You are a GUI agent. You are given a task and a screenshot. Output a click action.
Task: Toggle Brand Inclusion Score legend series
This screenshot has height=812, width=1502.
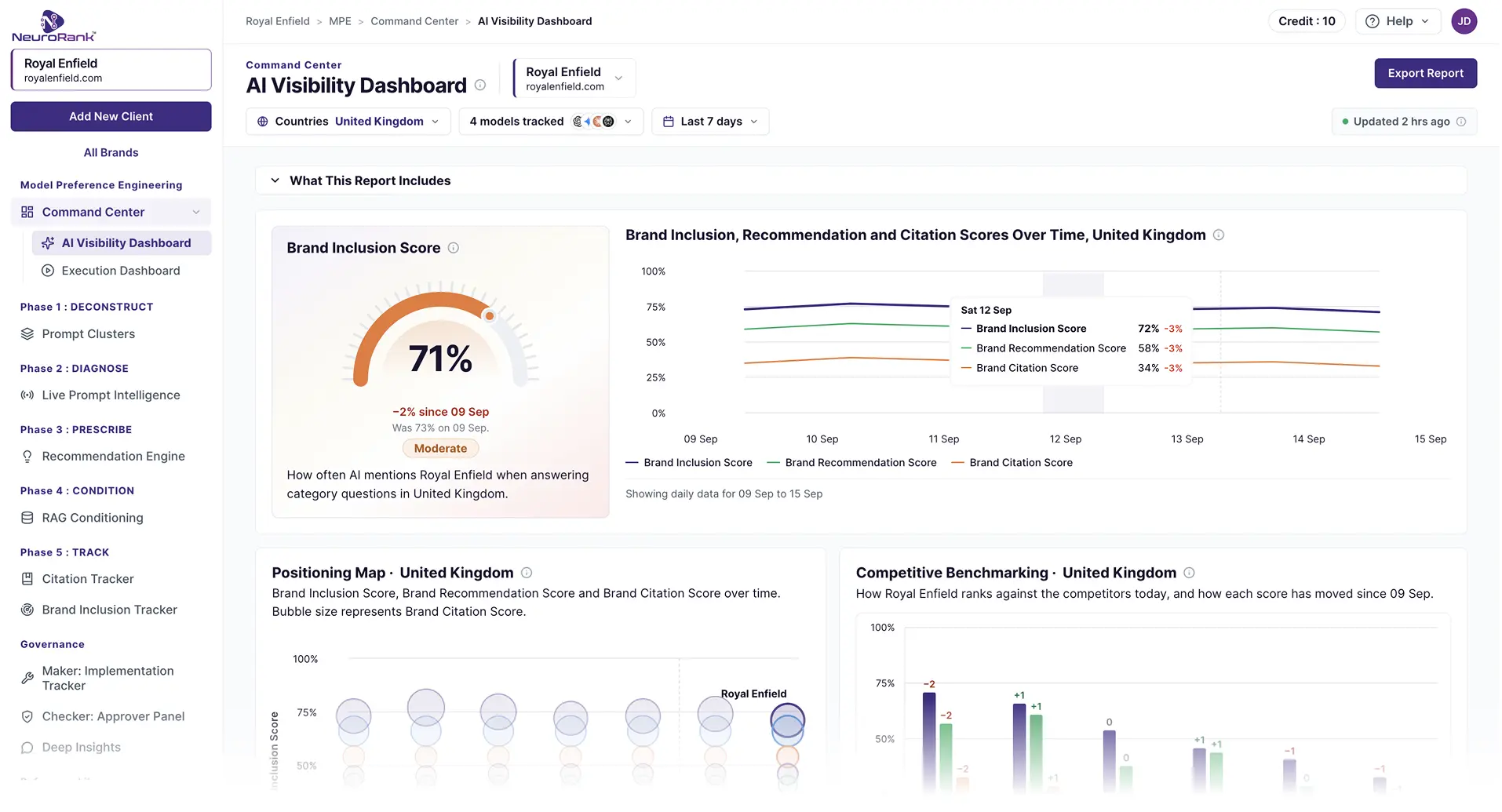689,463
